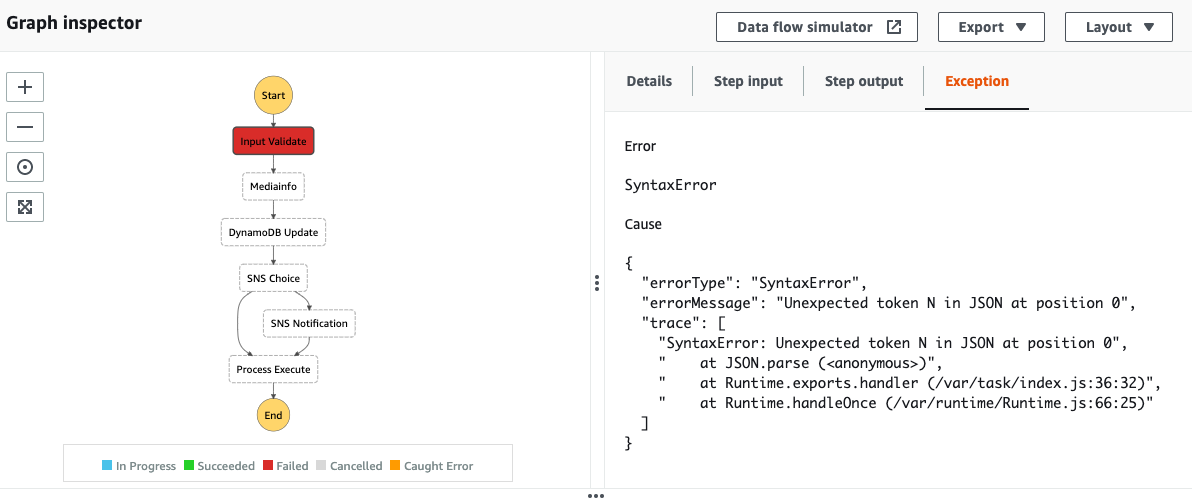The image size is (1192, 500).
Task: Click the "errorType" JSON line
Action: [x=755, y=283]
